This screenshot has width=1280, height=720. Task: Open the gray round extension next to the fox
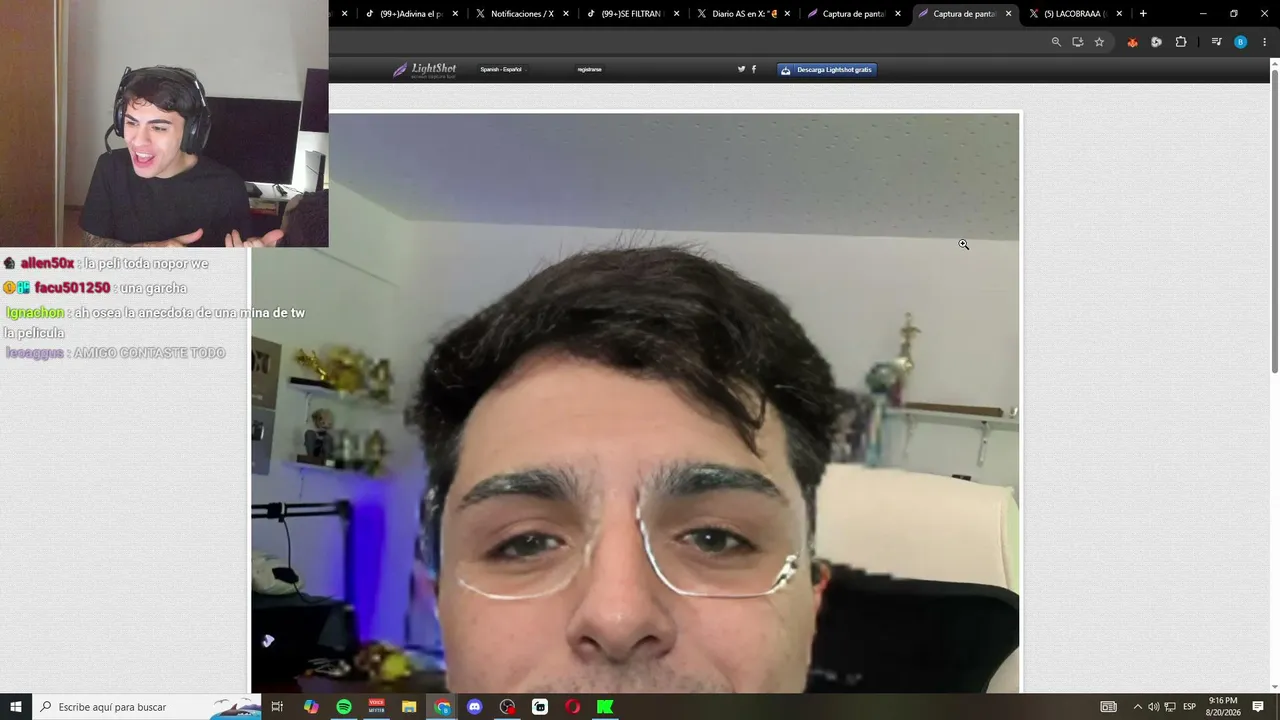pyautogui.click(x=1156, y=42)
